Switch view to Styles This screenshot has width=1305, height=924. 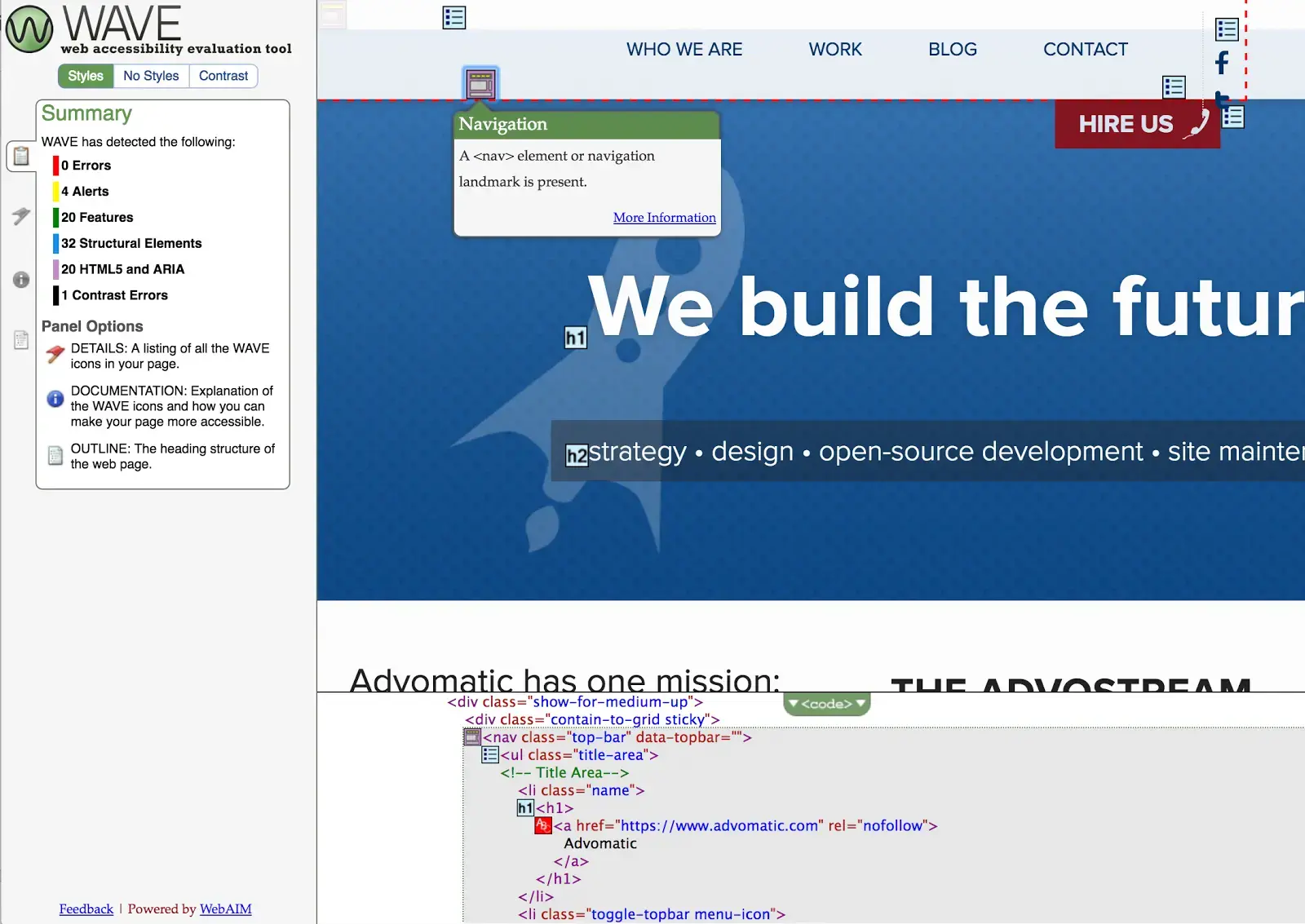[86, 76]
